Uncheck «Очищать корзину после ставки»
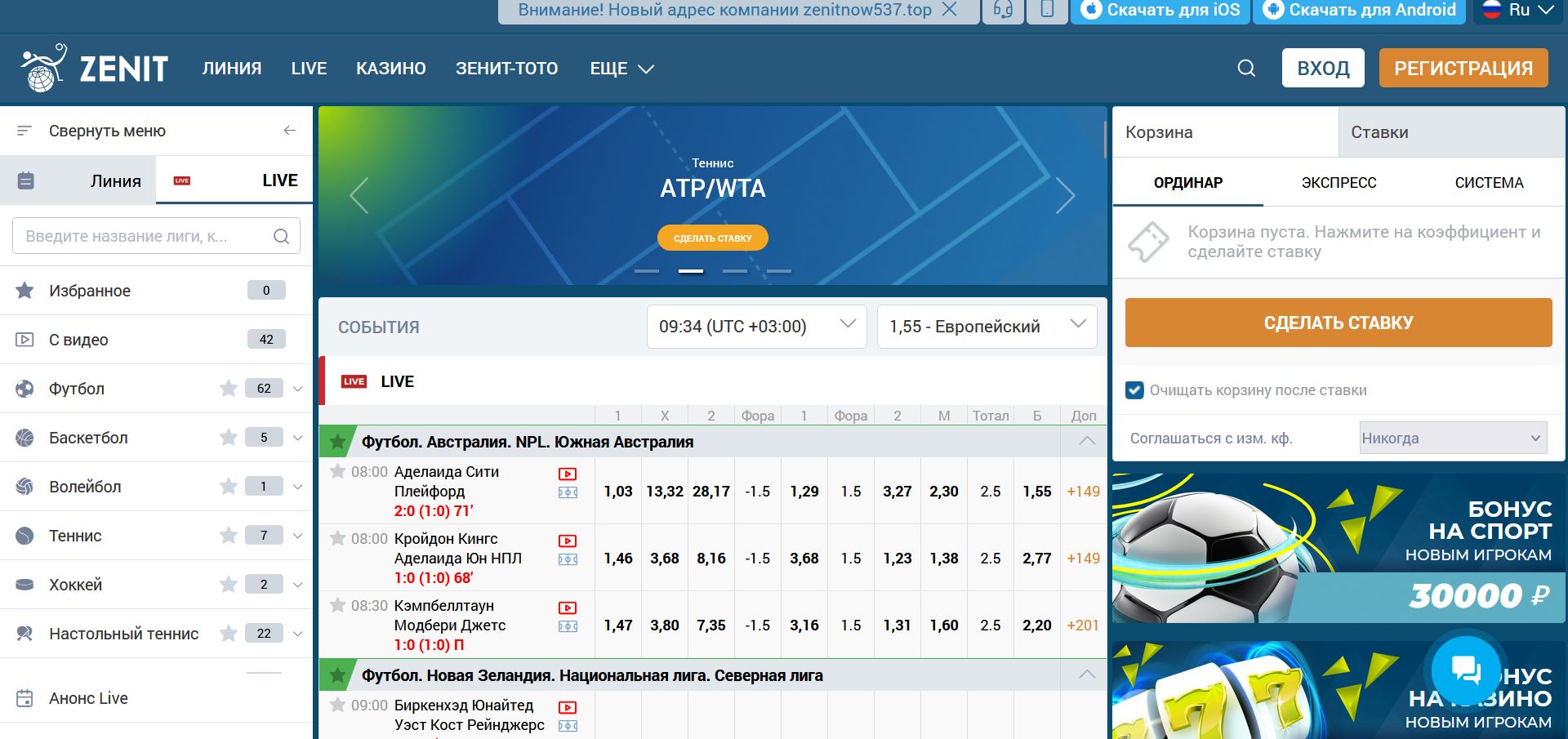The height and width of the screenshot is (739, 1568). (1134, 390)
